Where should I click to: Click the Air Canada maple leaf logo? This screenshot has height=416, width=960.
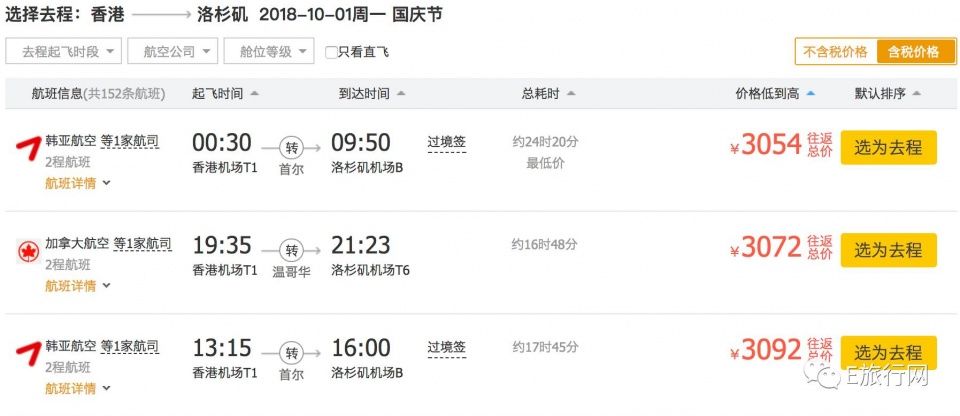[x=28, y=251]
